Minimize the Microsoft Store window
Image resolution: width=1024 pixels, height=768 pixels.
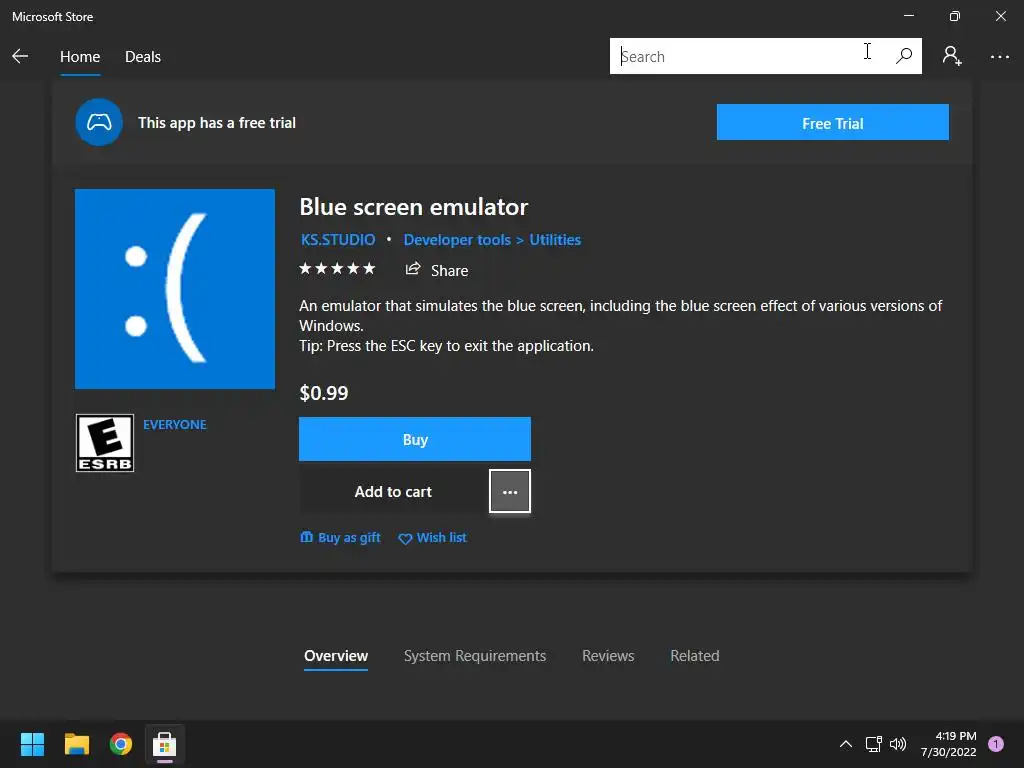(909, 16)
